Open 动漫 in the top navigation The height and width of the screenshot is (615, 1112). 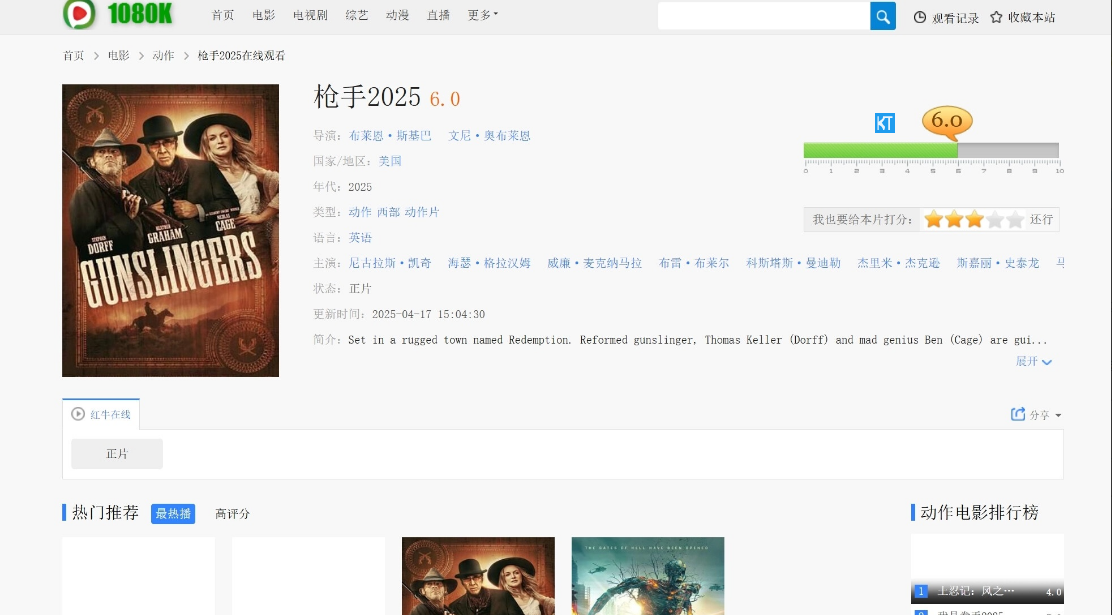click(x=397, y=15)
